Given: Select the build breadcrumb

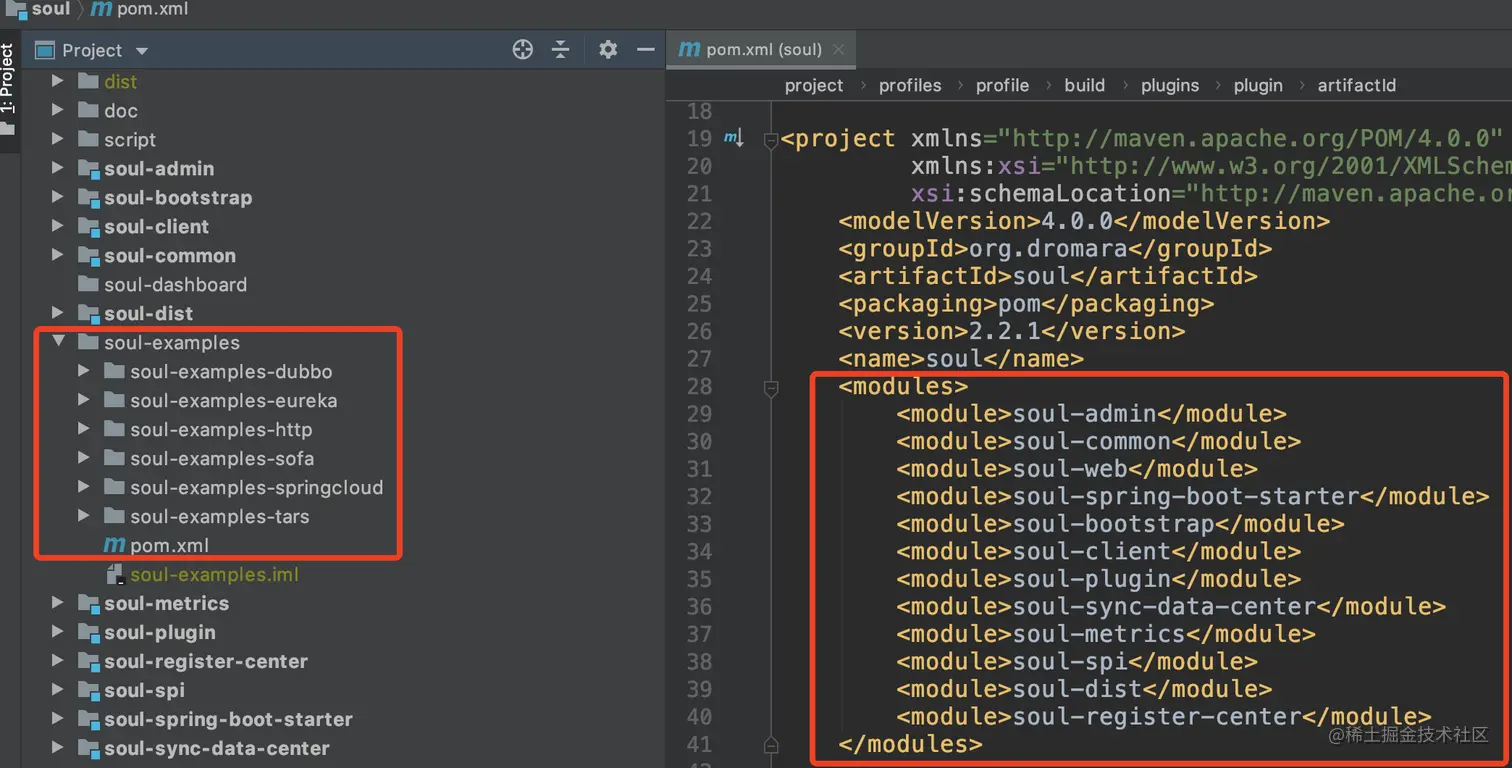Looking at the screenshot, I should (1085, 86).
